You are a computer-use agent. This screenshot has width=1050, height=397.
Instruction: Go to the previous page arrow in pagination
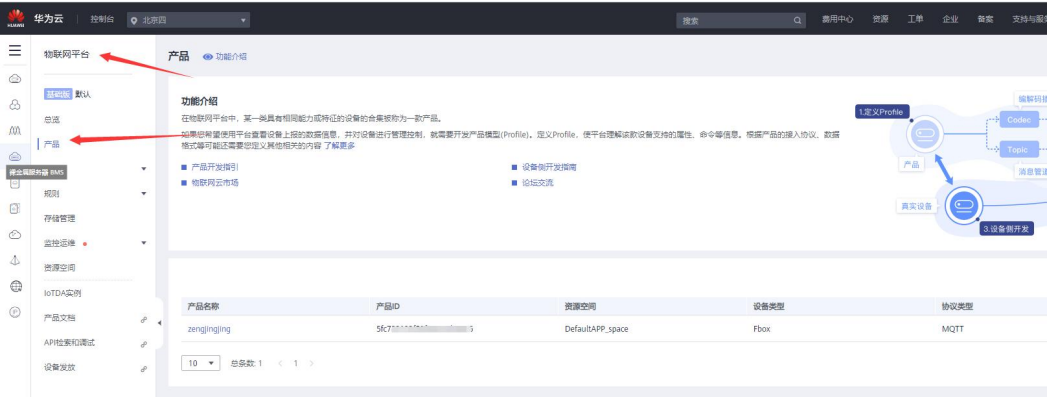281,363
